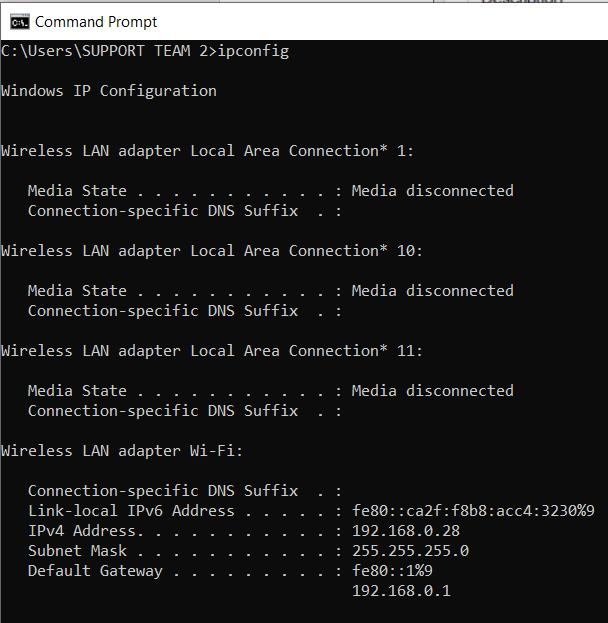Click the IPv4 address value 192.168.0.28
This screenshot has height=623, width=608.
point(405,530)
